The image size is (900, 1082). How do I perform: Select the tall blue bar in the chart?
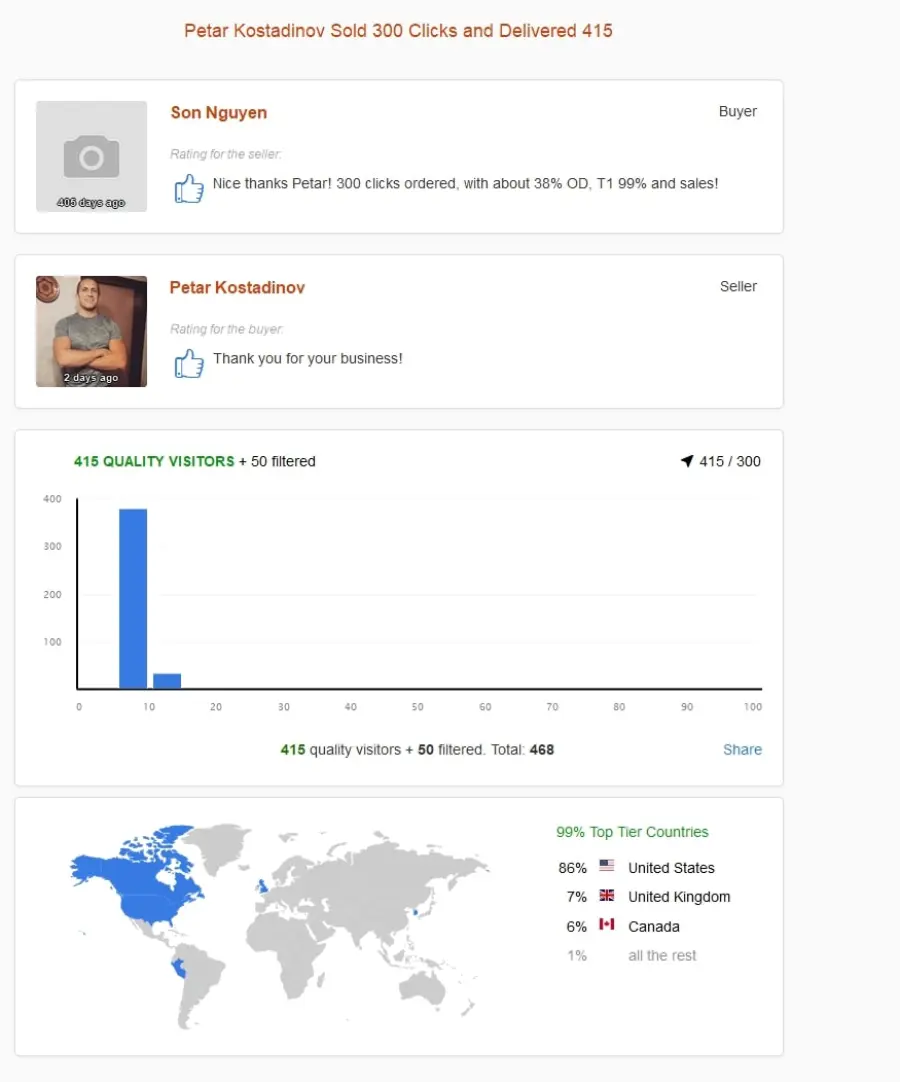[133, 598]
